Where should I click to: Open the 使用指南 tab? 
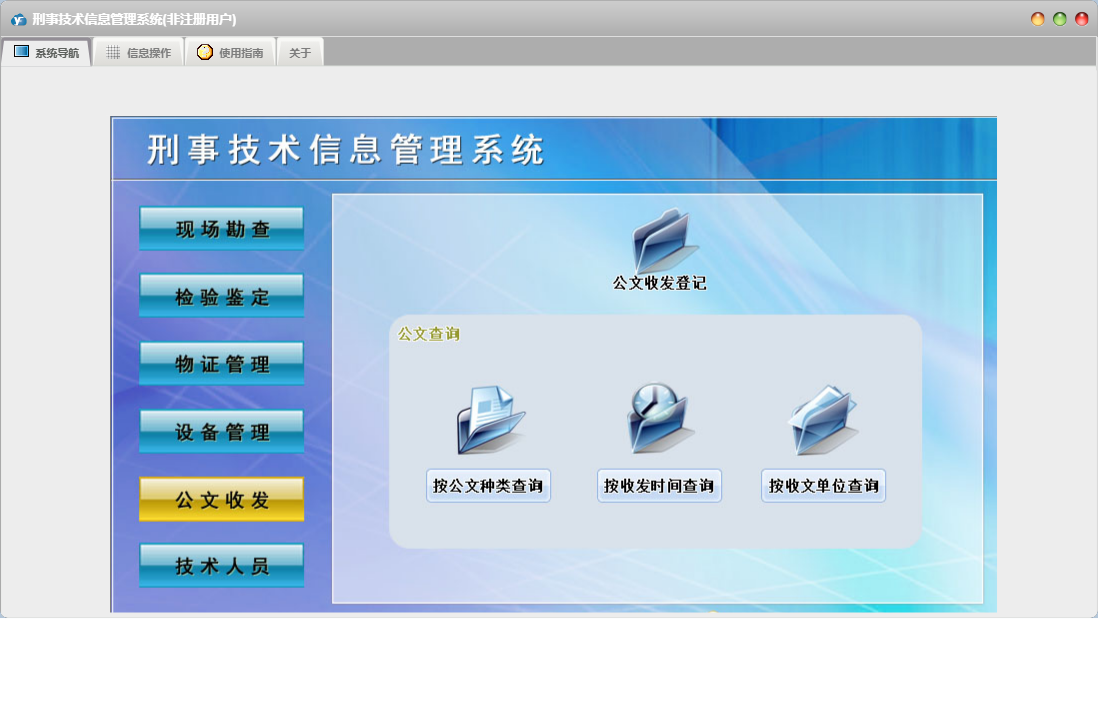coord(230,53)
